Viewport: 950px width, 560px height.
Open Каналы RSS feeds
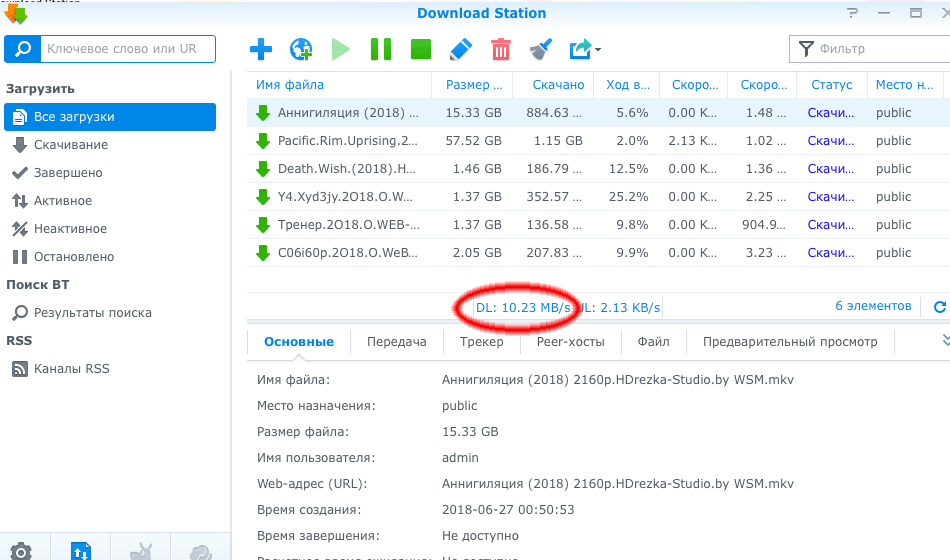pyautogui.click(x=71, y=369)
